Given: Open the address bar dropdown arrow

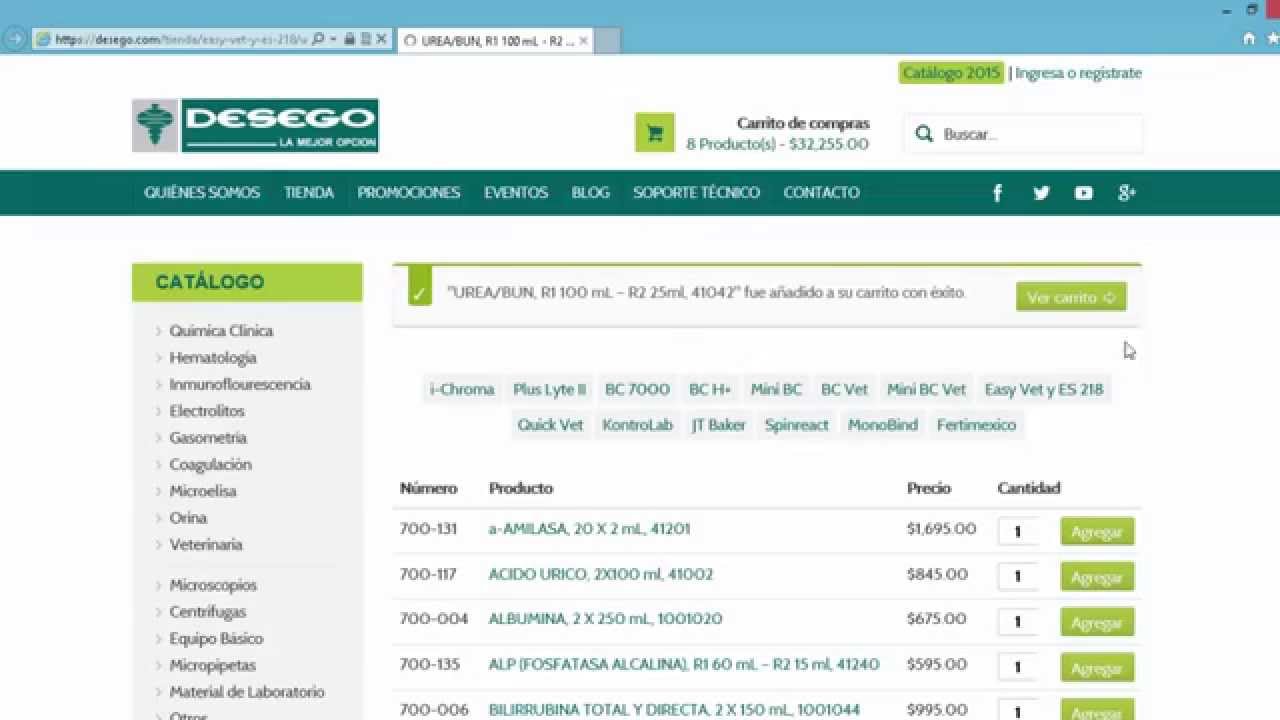Looking at the screenshot, I should point(333,39).
